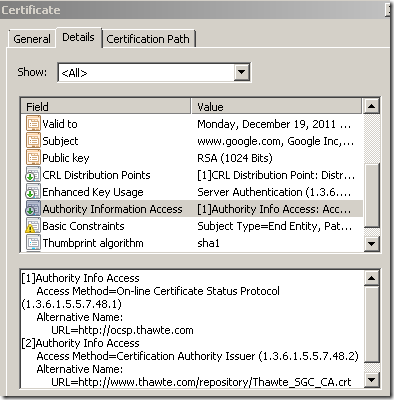The width and height of the screenshot is (394, 400).
Task: Click the field list scroll down arrow
Action: (x=371, y=243)
